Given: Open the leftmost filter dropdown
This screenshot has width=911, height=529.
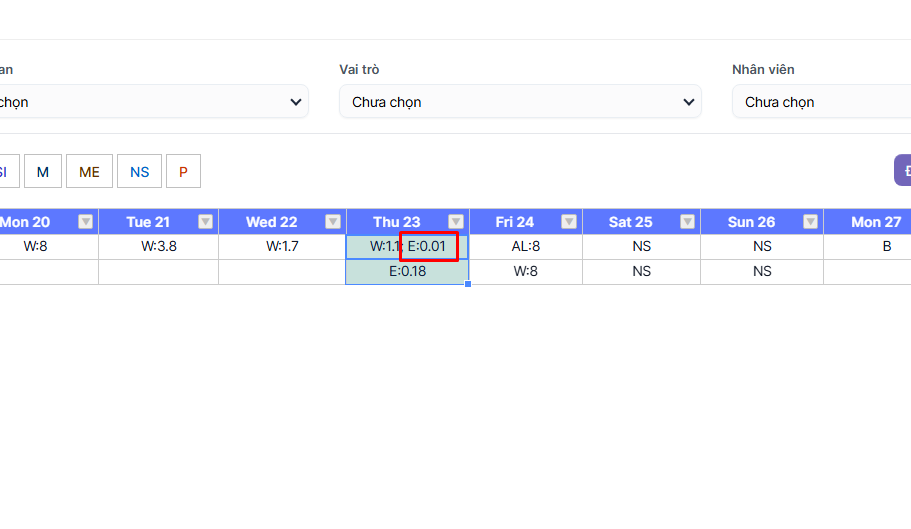Looking at the screenshot, I should point(150,102).
